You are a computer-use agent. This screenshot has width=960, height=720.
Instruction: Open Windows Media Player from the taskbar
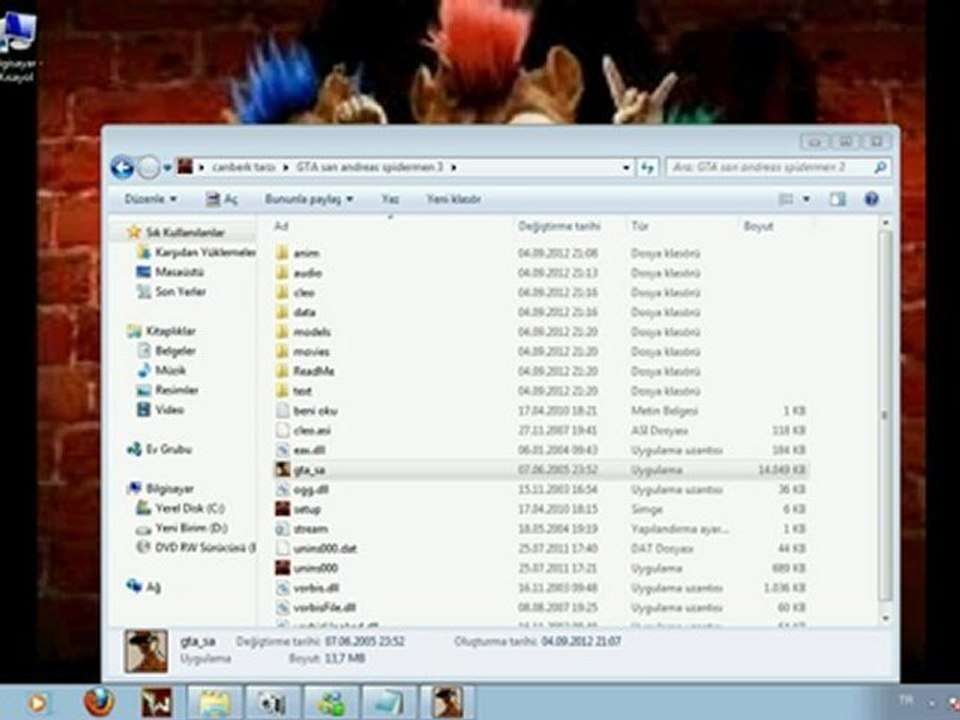point(38,703)
